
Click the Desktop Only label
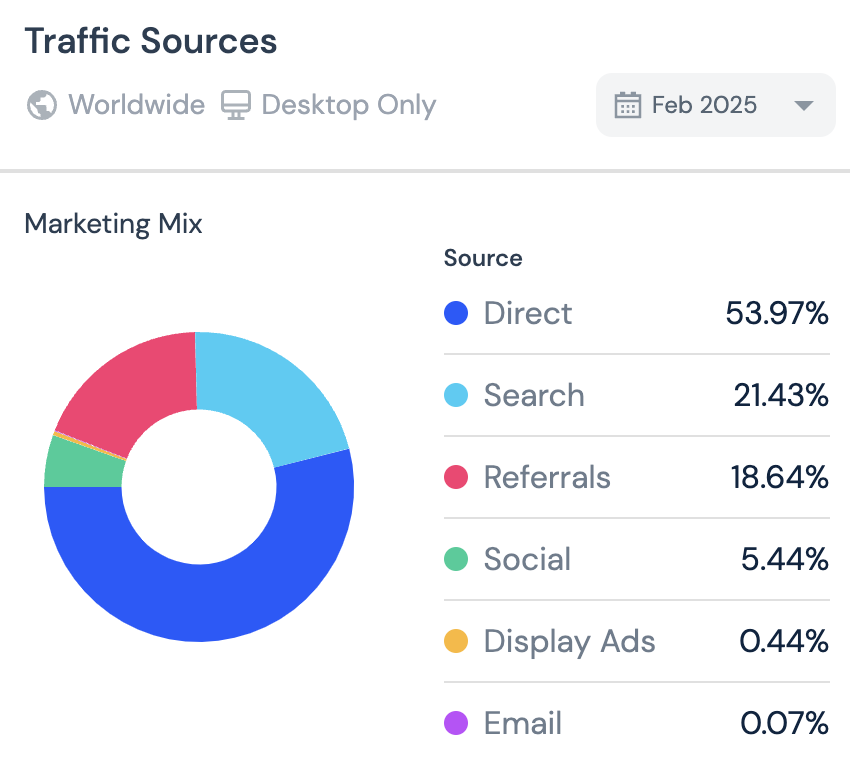pyautogui.click(x=349, y=105)
